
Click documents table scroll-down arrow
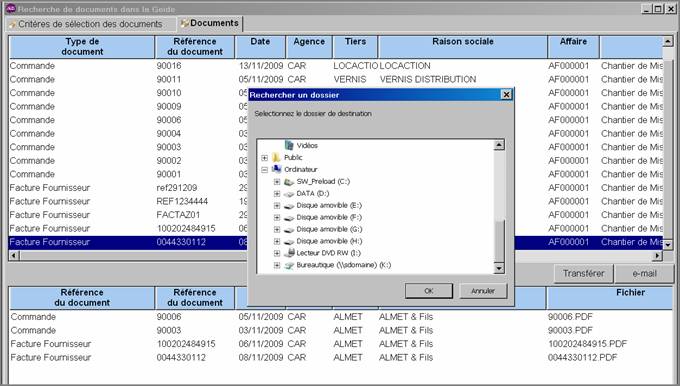(x=668, y=245)
